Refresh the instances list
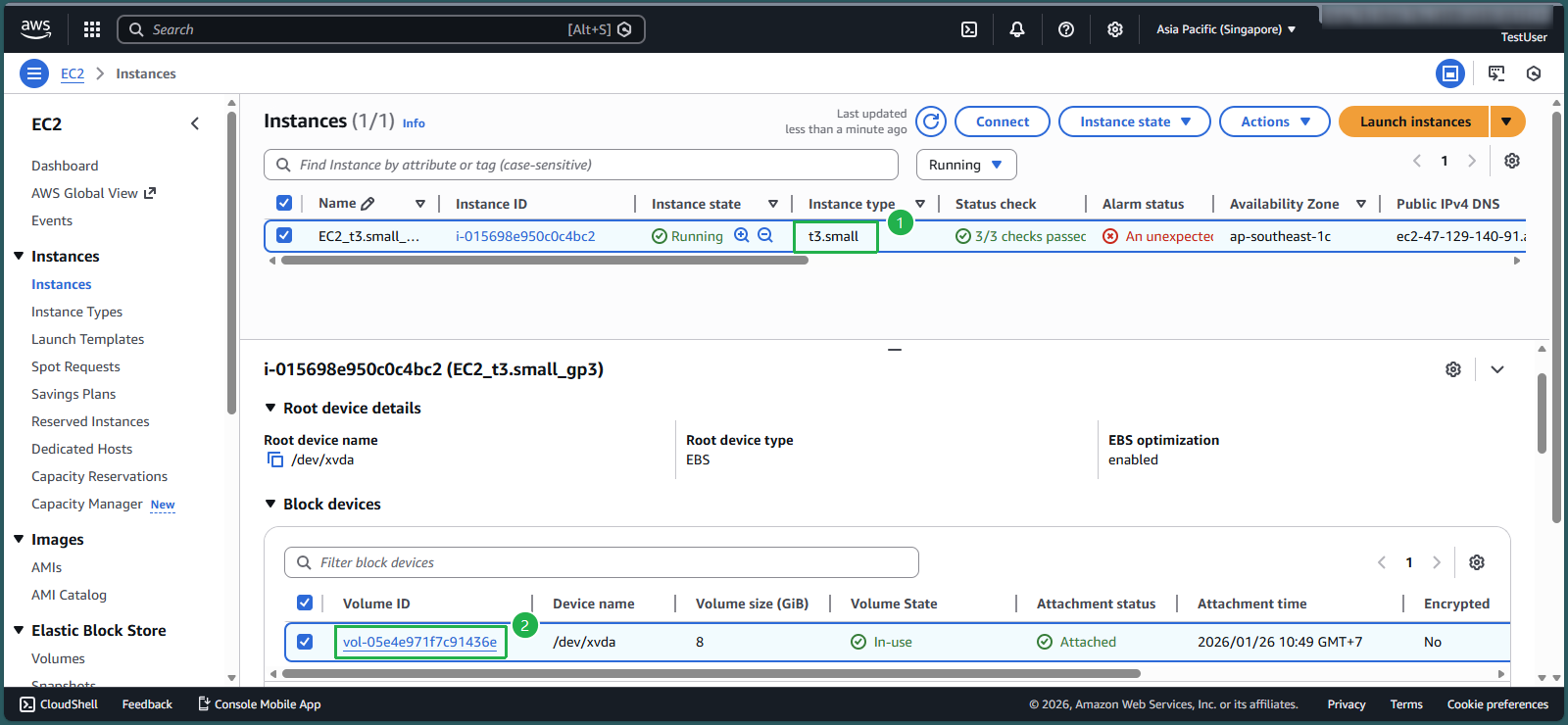The width and height of the screenshot is (1568, 725). click(x=931, y=121)
